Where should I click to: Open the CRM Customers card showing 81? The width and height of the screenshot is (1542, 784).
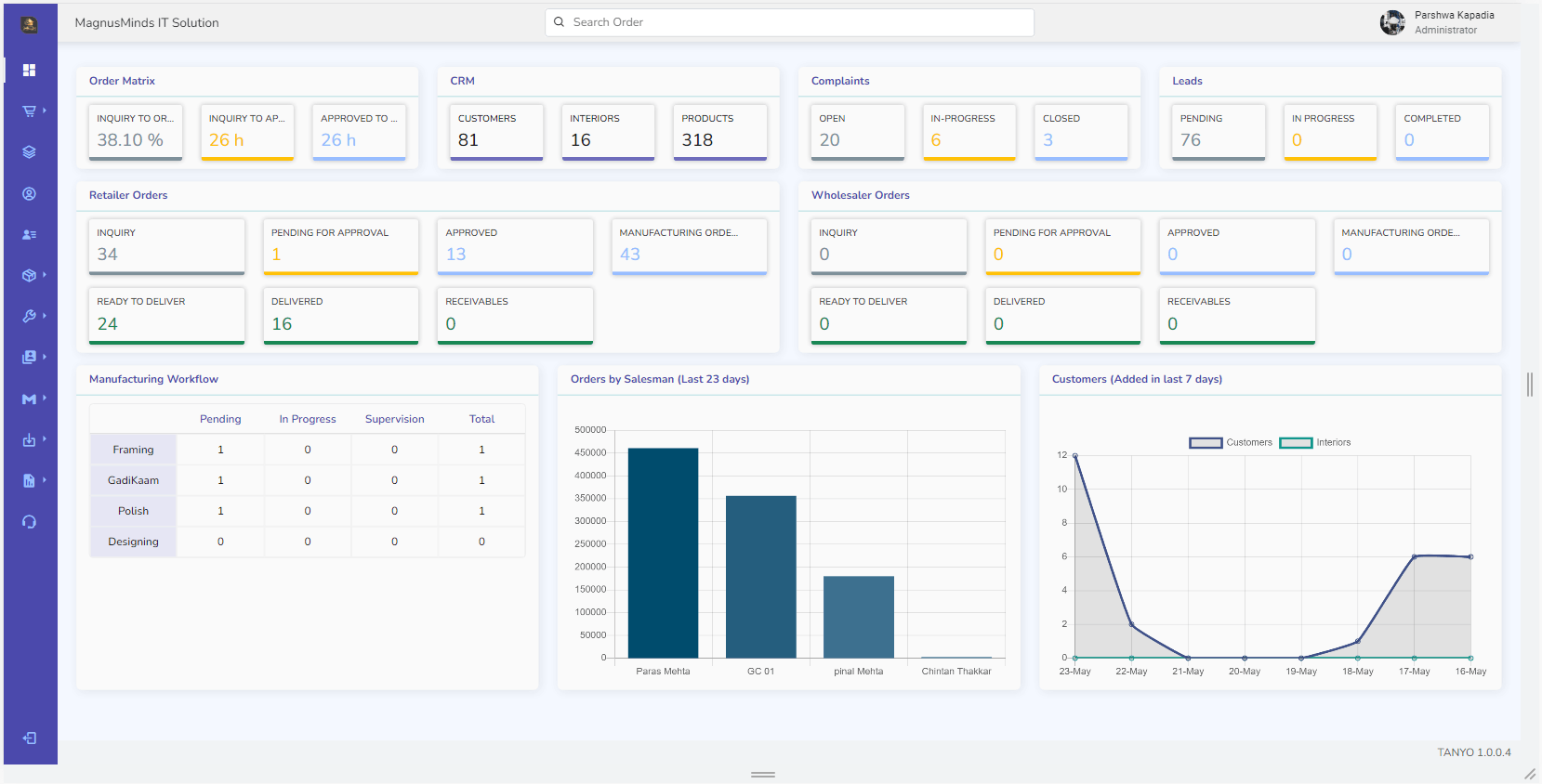(496, 132)
